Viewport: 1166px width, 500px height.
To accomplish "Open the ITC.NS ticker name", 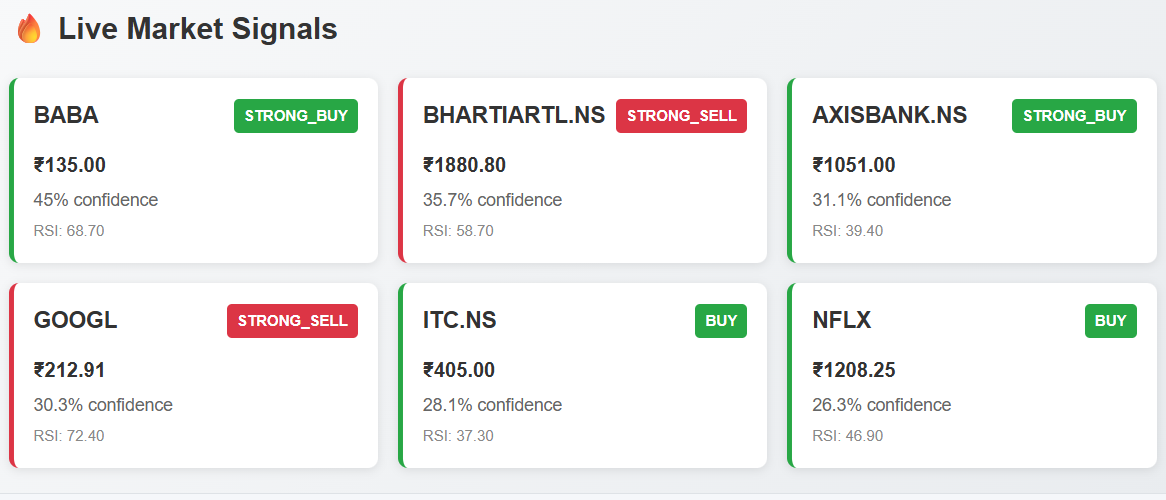I will 460,321.
